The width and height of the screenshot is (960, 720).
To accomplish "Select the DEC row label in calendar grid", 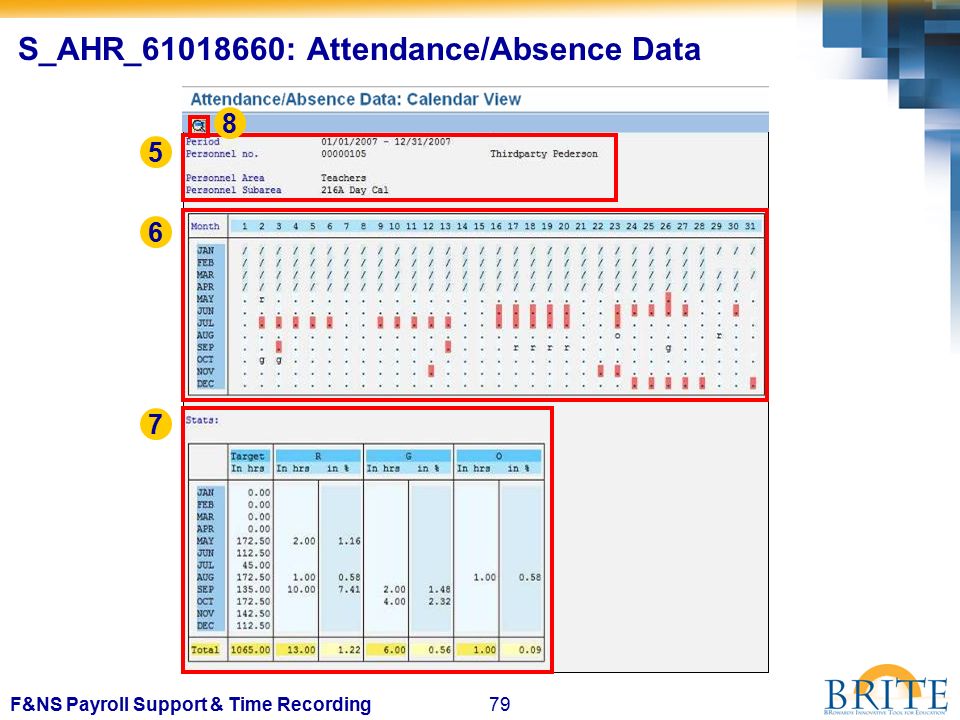I will click(205, 383).
